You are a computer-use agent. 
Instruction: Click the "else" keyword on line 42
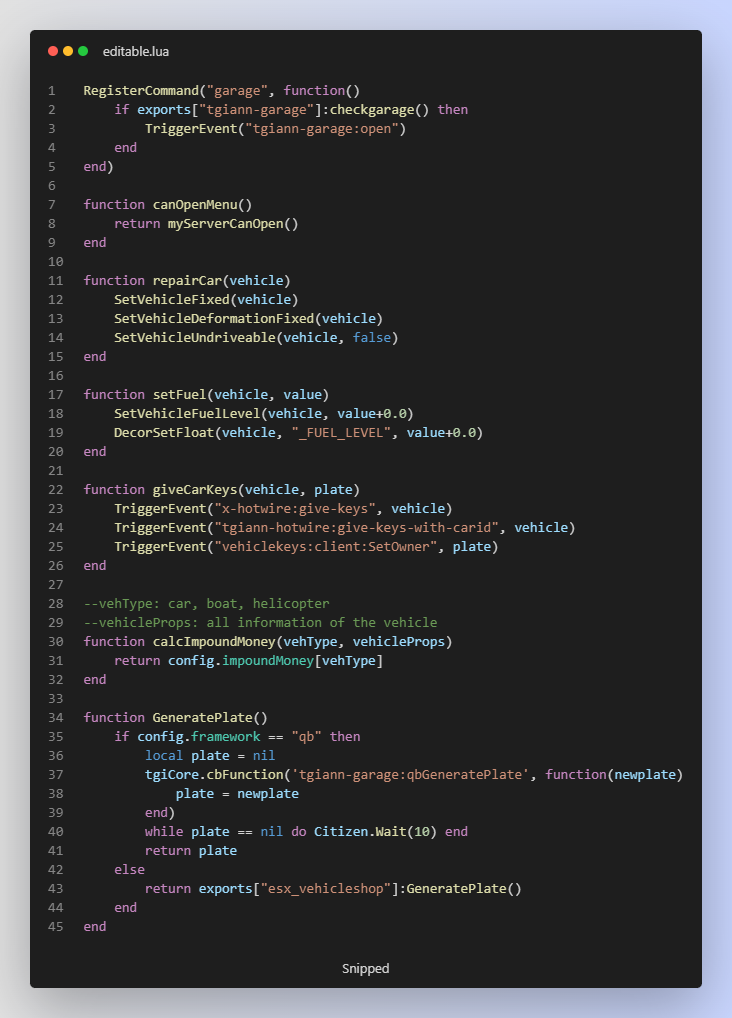pos(130,869)
